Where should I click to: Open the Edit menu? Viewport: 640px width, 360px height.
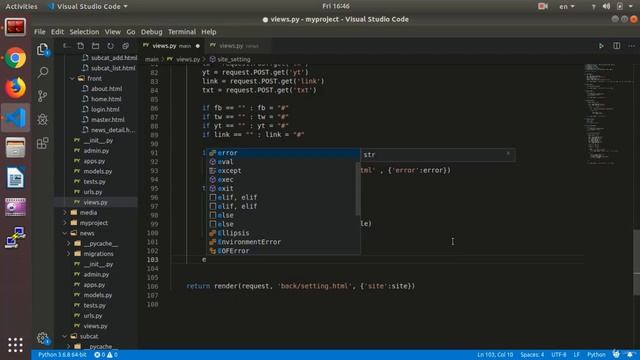[57, 32]
